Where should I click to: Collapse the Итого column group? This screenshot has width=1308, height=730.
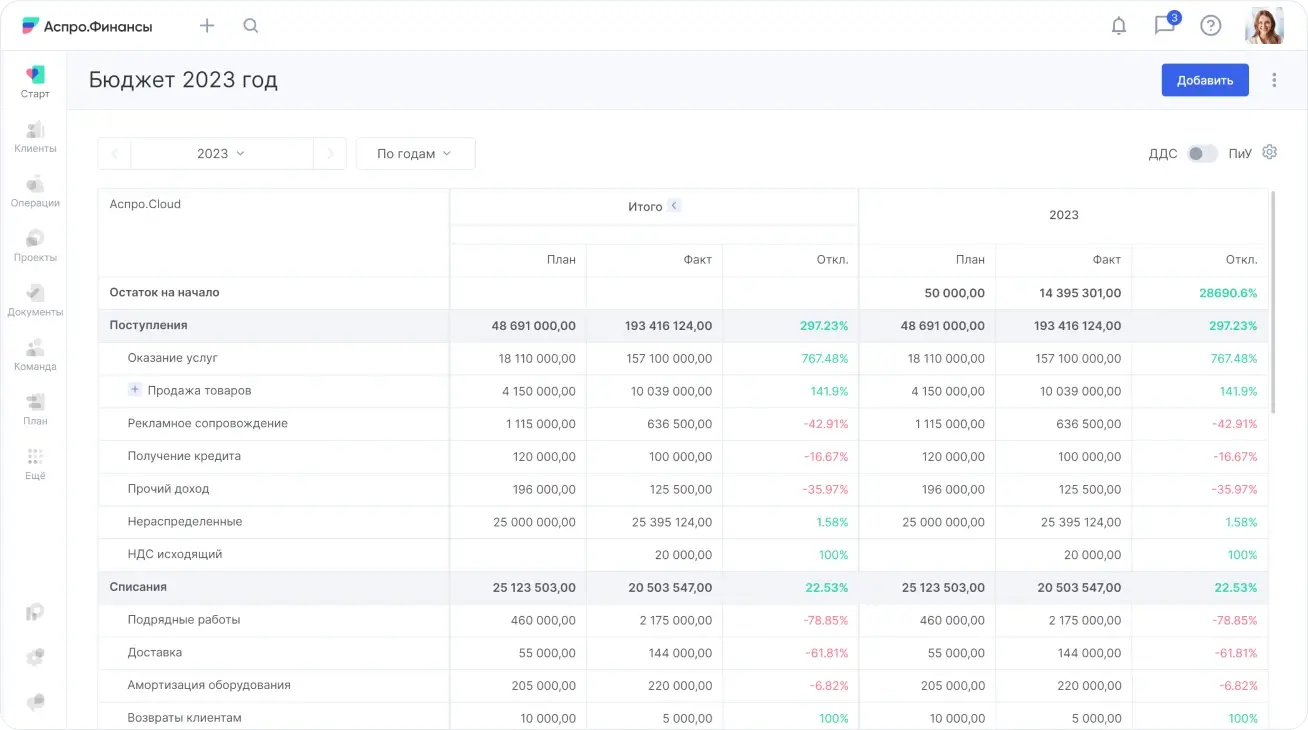coord(674,206)
